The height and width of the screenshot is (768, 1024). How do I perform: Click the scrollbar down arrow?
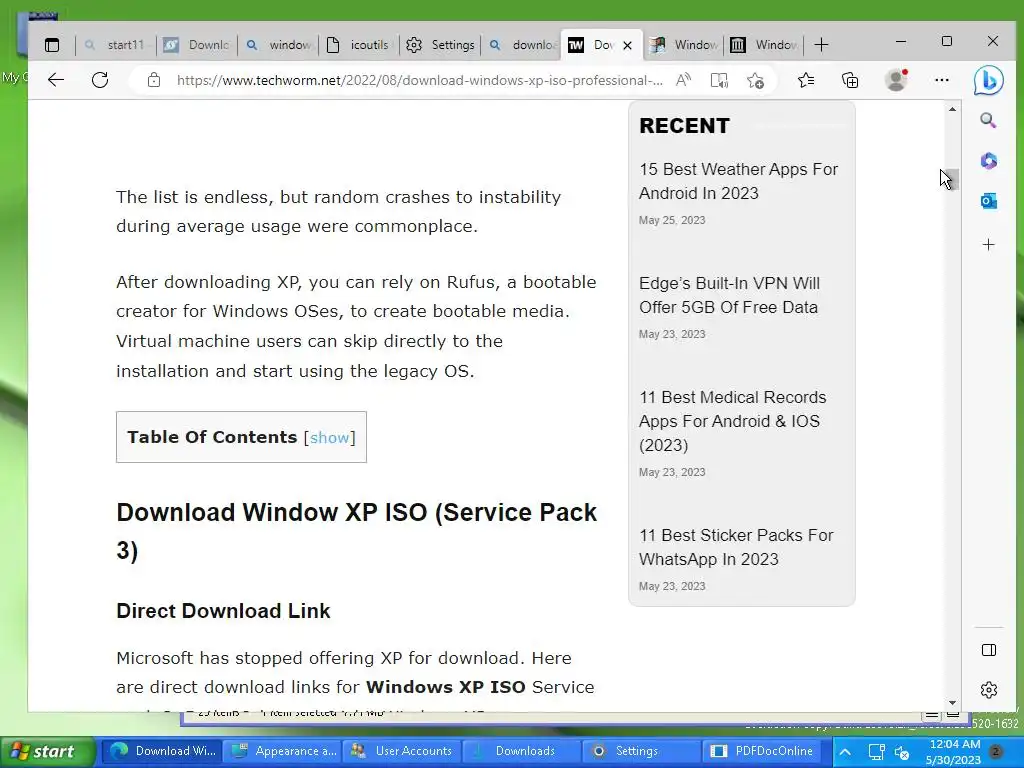point(952,702)
